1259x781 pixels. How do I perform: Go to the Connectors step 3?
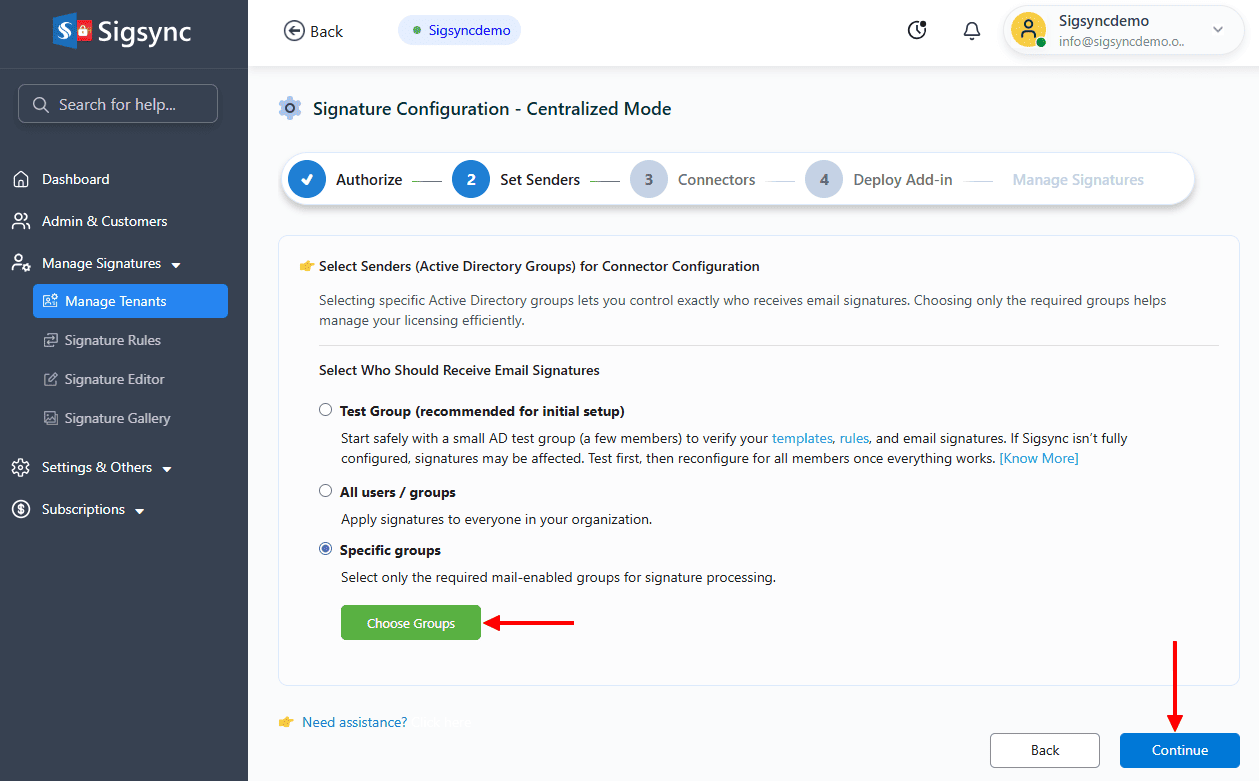click(x=649, y=180)
